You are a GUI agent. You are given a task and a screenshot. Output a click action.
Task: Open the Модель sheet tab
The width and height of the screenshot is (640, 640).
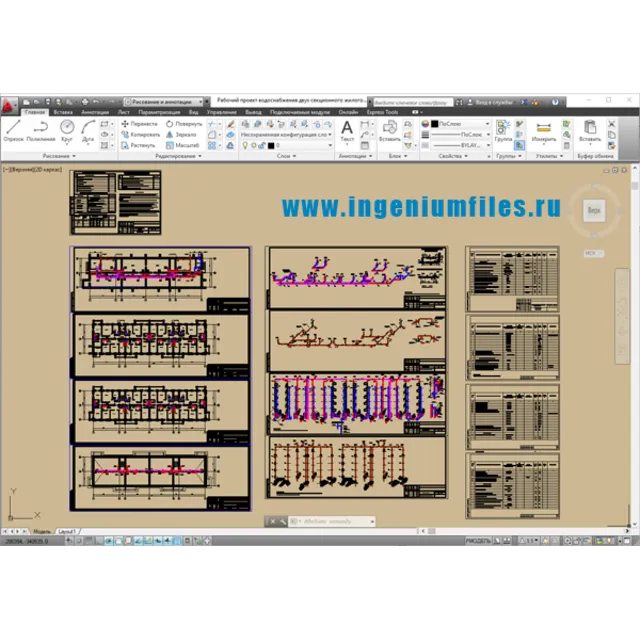tap(42, 531)
